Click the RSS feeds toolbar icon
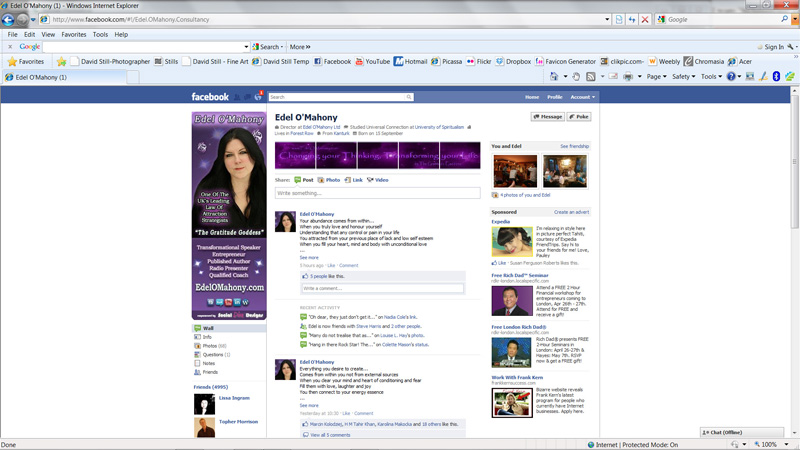The image size is (800, 450). [x=591, y=77]
